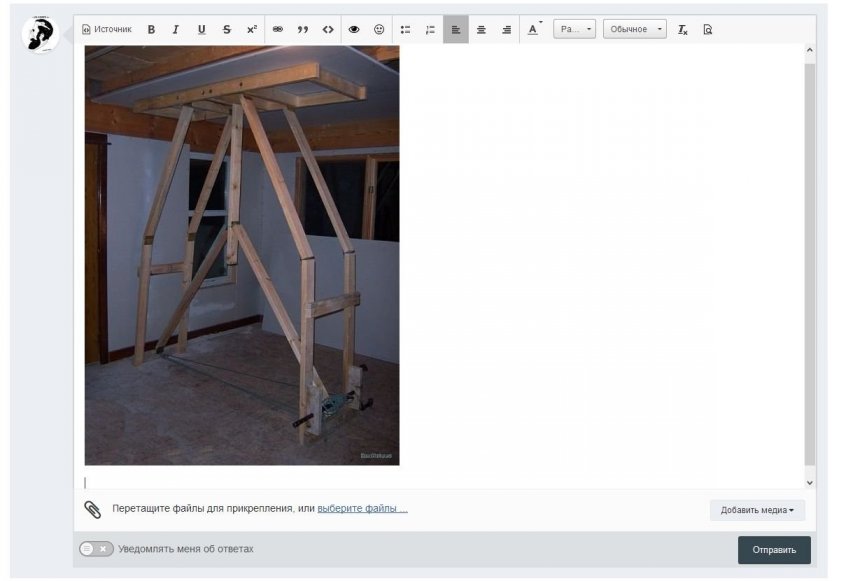Open the Обычное paragraph style dropdown
Screen dimensions: 855x581
[x=634, y=30]
